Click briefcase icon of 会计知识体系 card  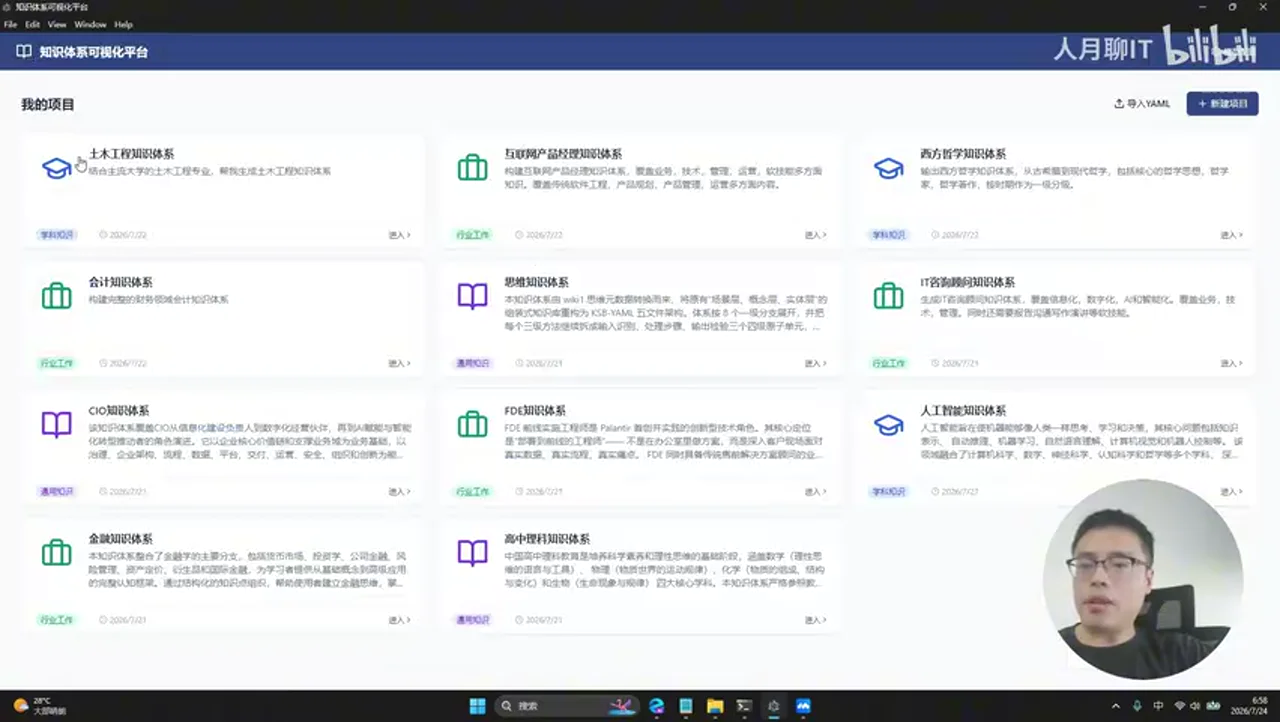(57, 296)
